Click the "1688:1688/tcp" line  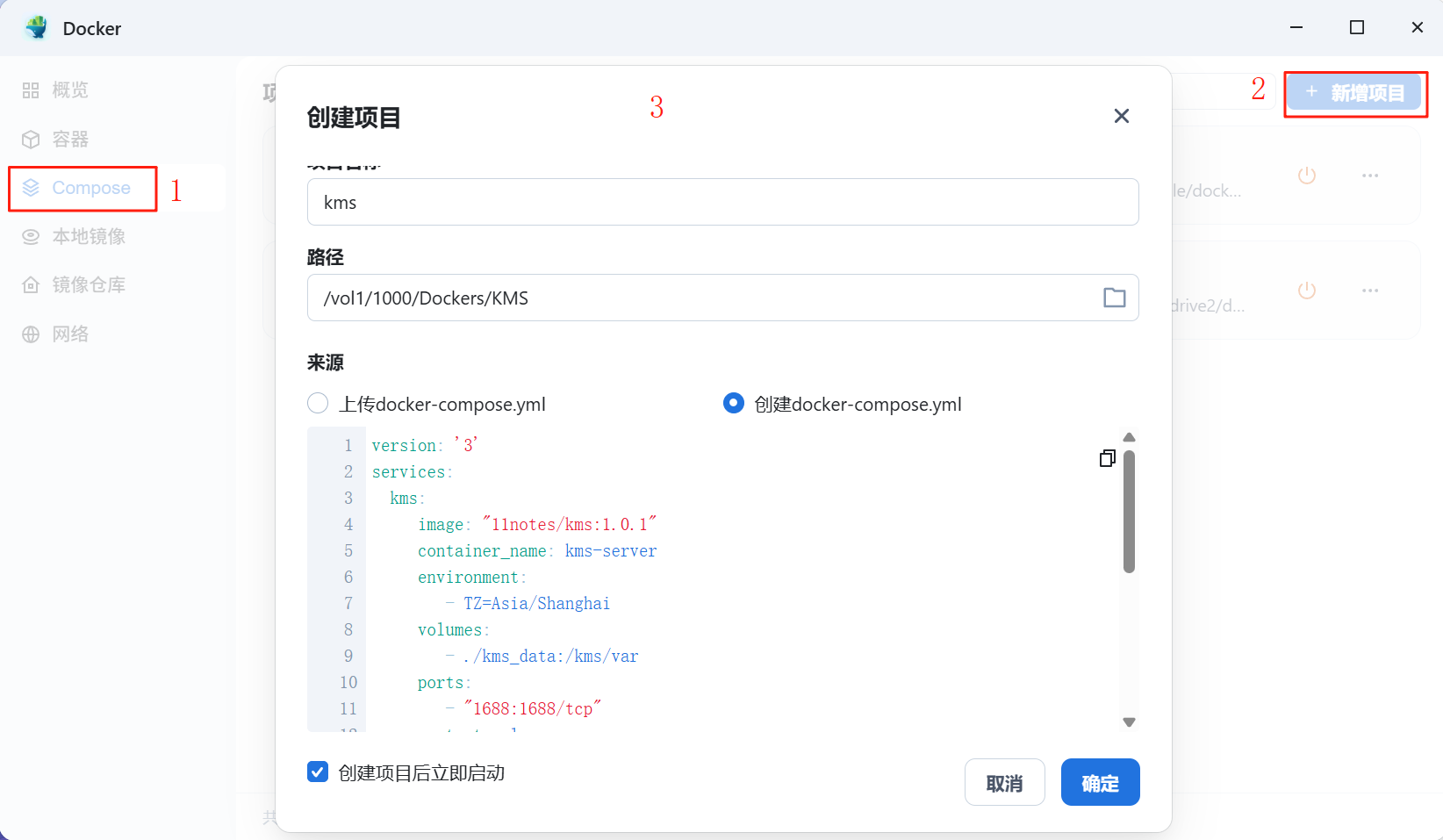coord(523,708)
